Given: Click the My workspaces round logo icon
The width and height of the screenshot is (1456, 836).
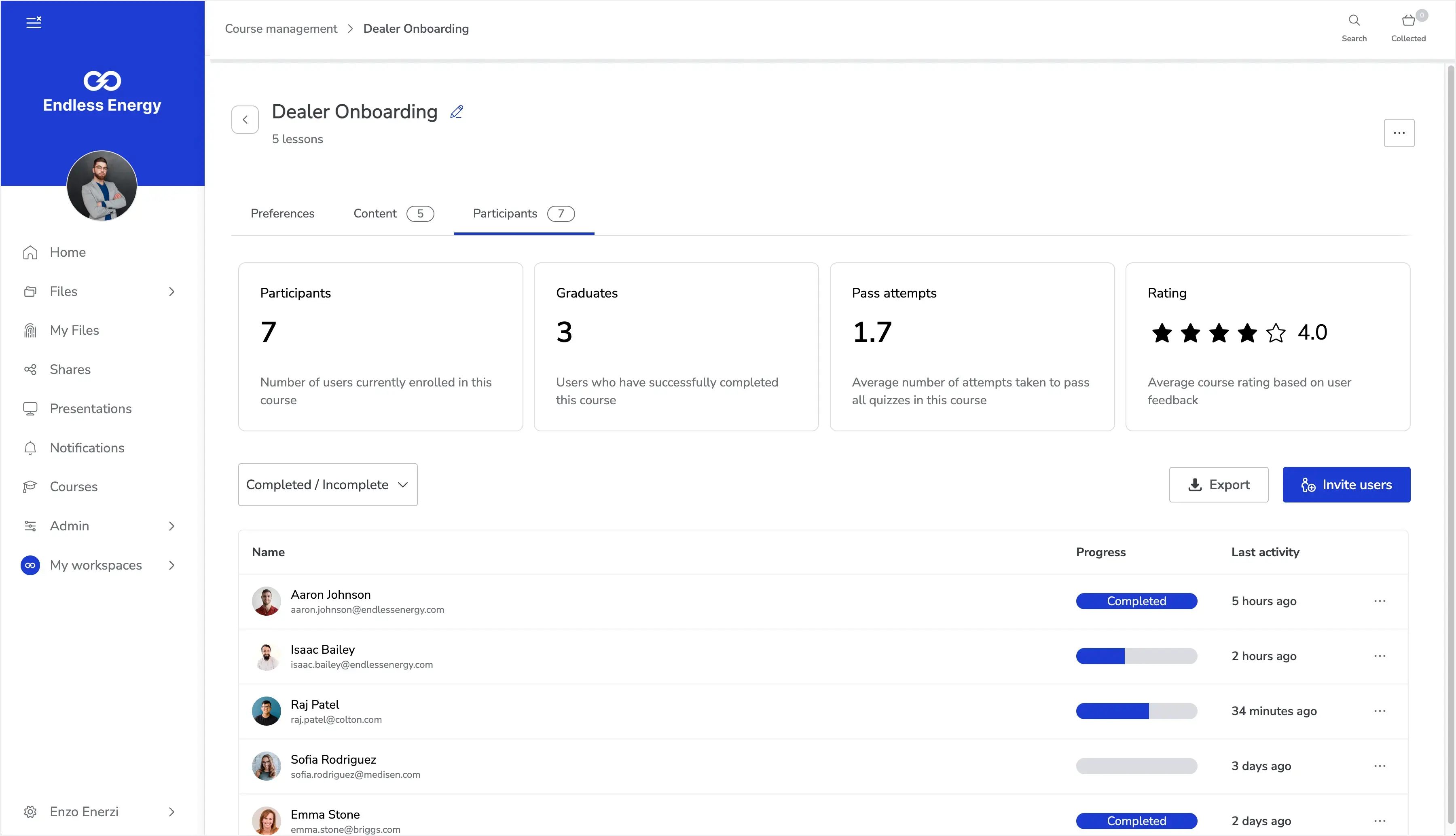Looking at the screenshot, I should point(30,565).
